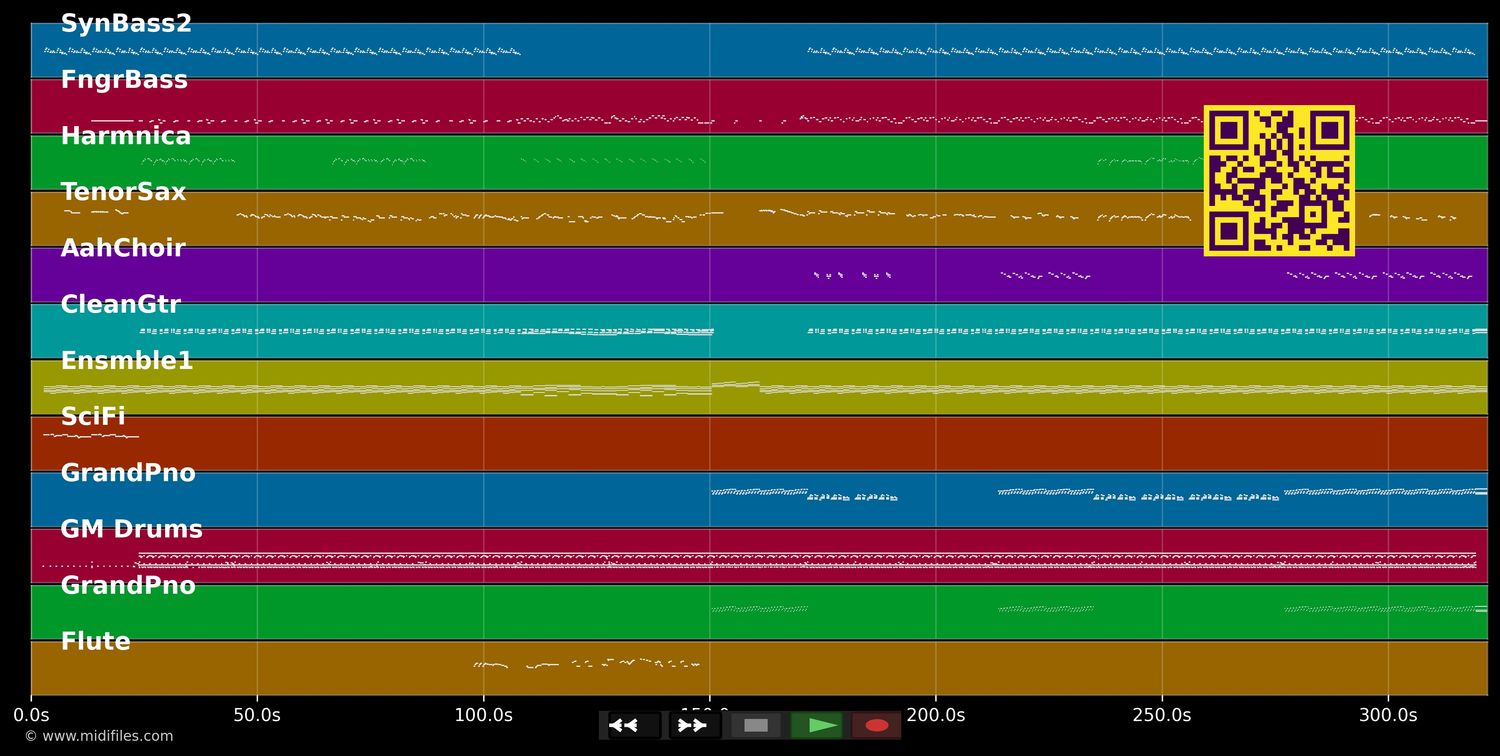Click the SciFi track label
The width and height of the screenshot is (1500, 756).
(93, 417)
